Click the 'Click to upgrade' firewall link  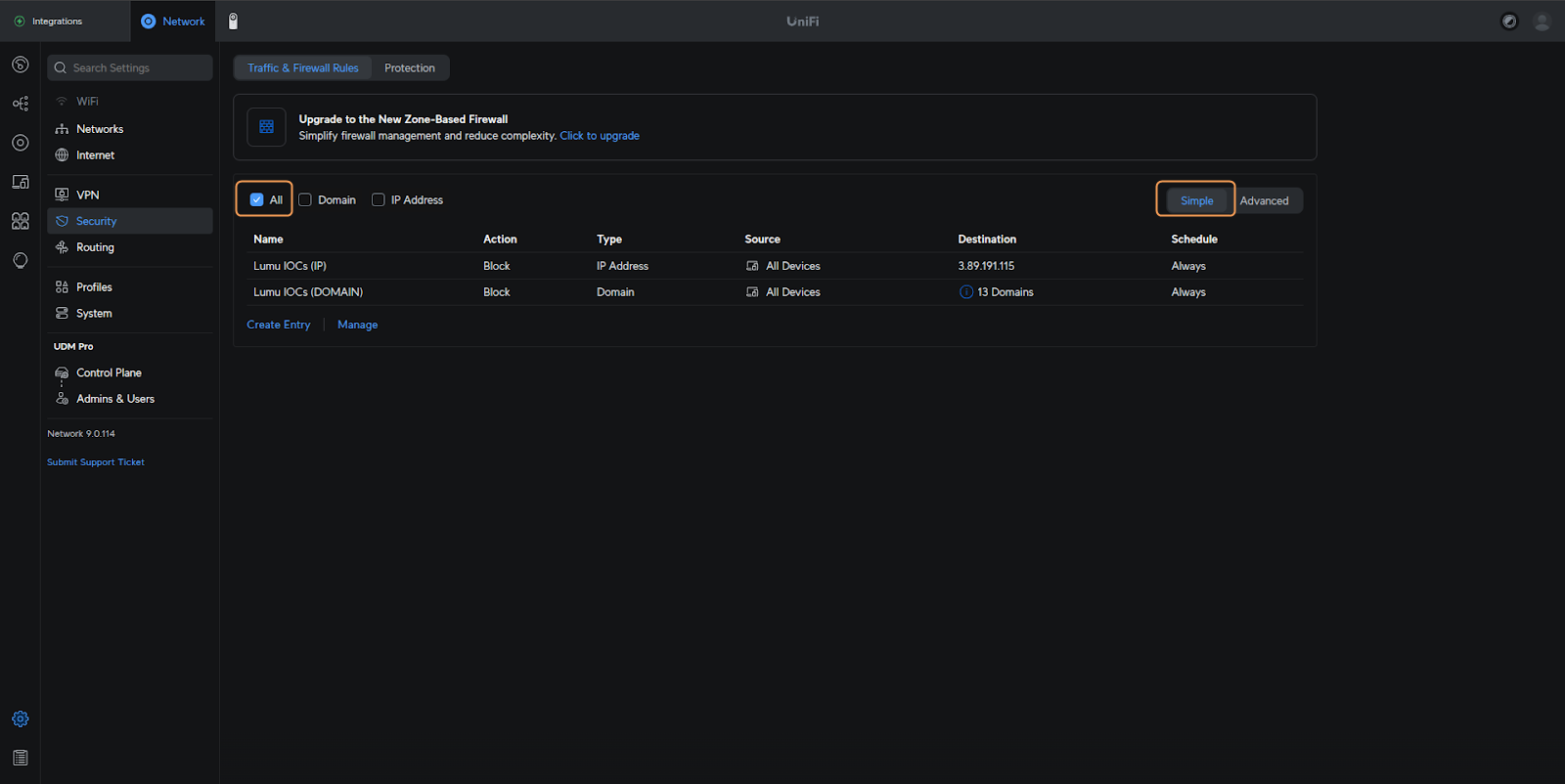coord(599,136)
